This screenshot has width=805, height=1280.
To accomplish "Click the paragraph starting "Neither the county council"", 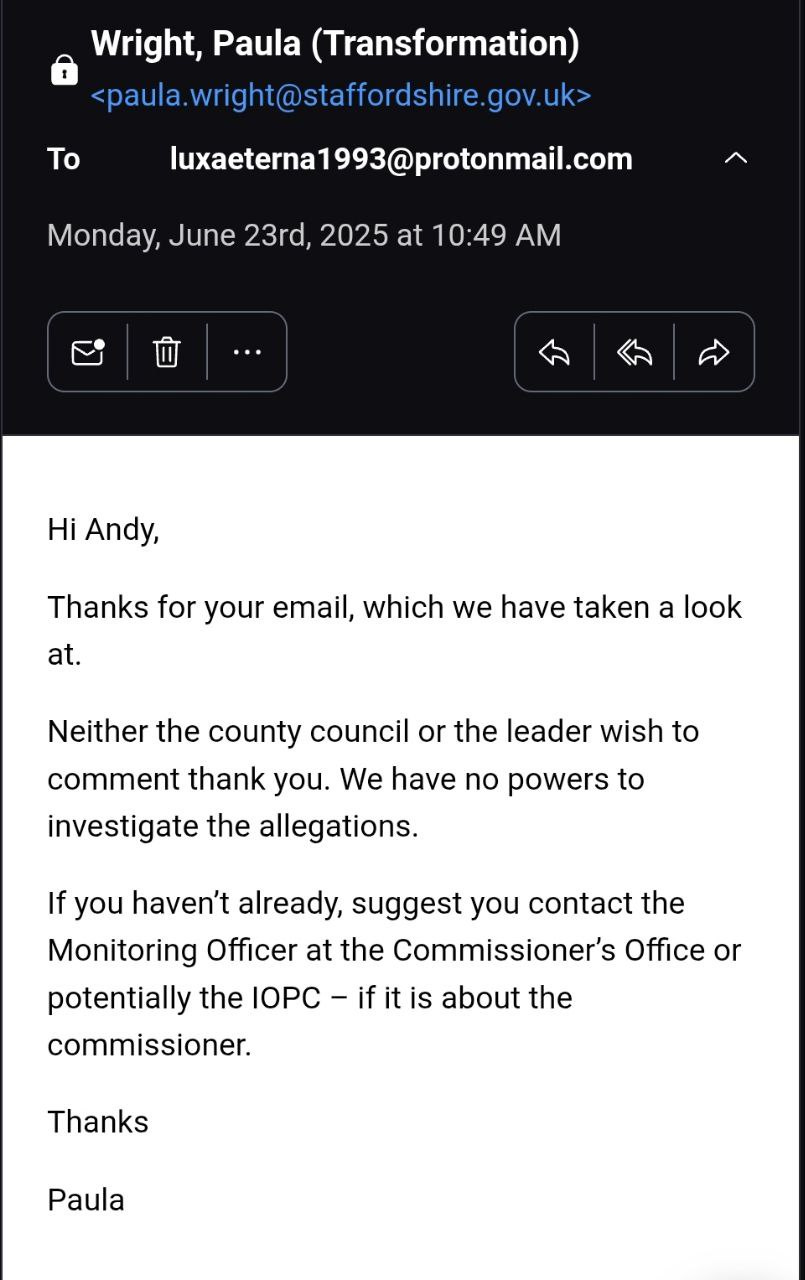I will 373,779.
